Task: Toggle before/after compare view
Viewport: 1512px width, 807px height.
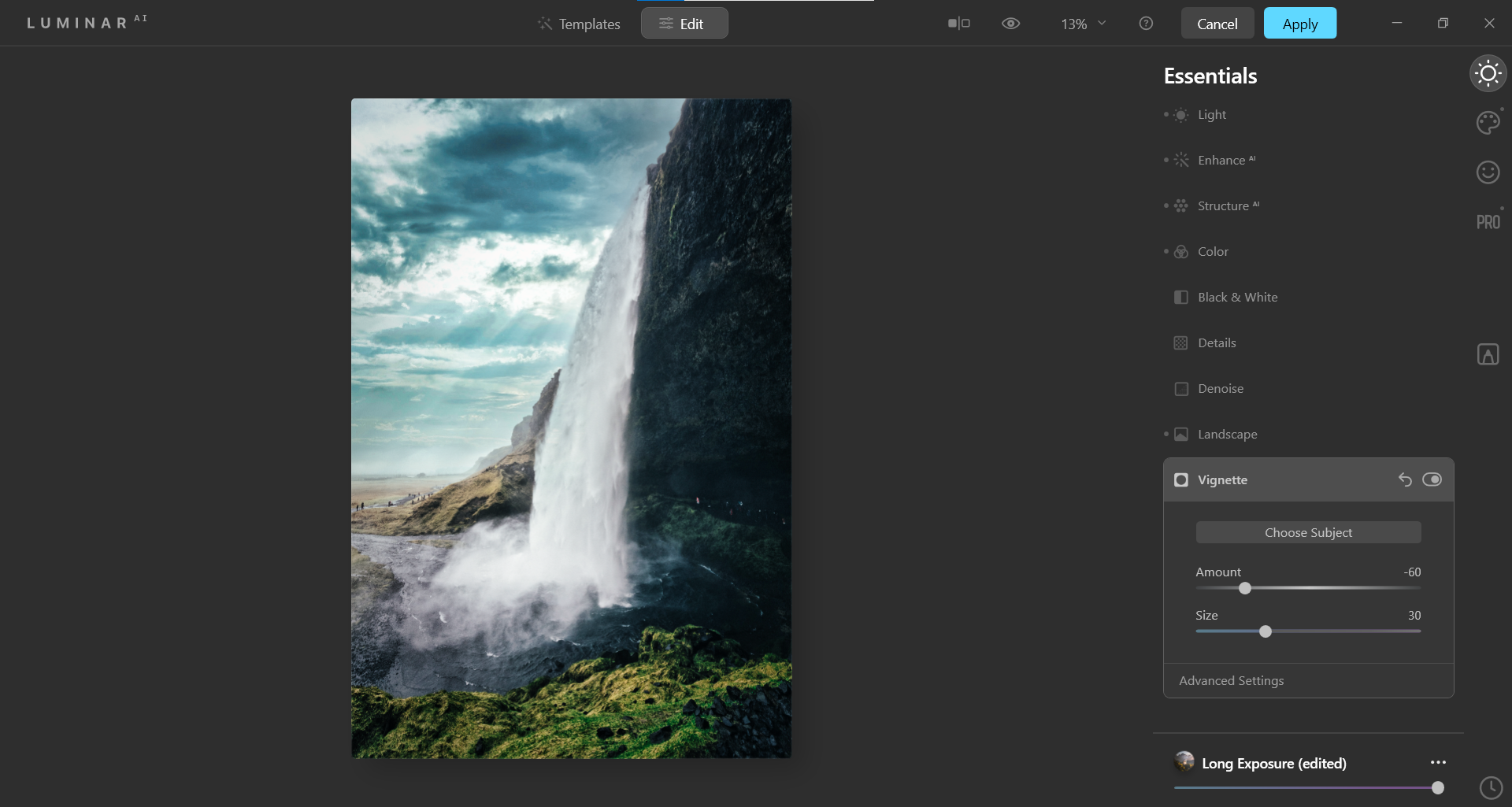Action: click(958, 24)
